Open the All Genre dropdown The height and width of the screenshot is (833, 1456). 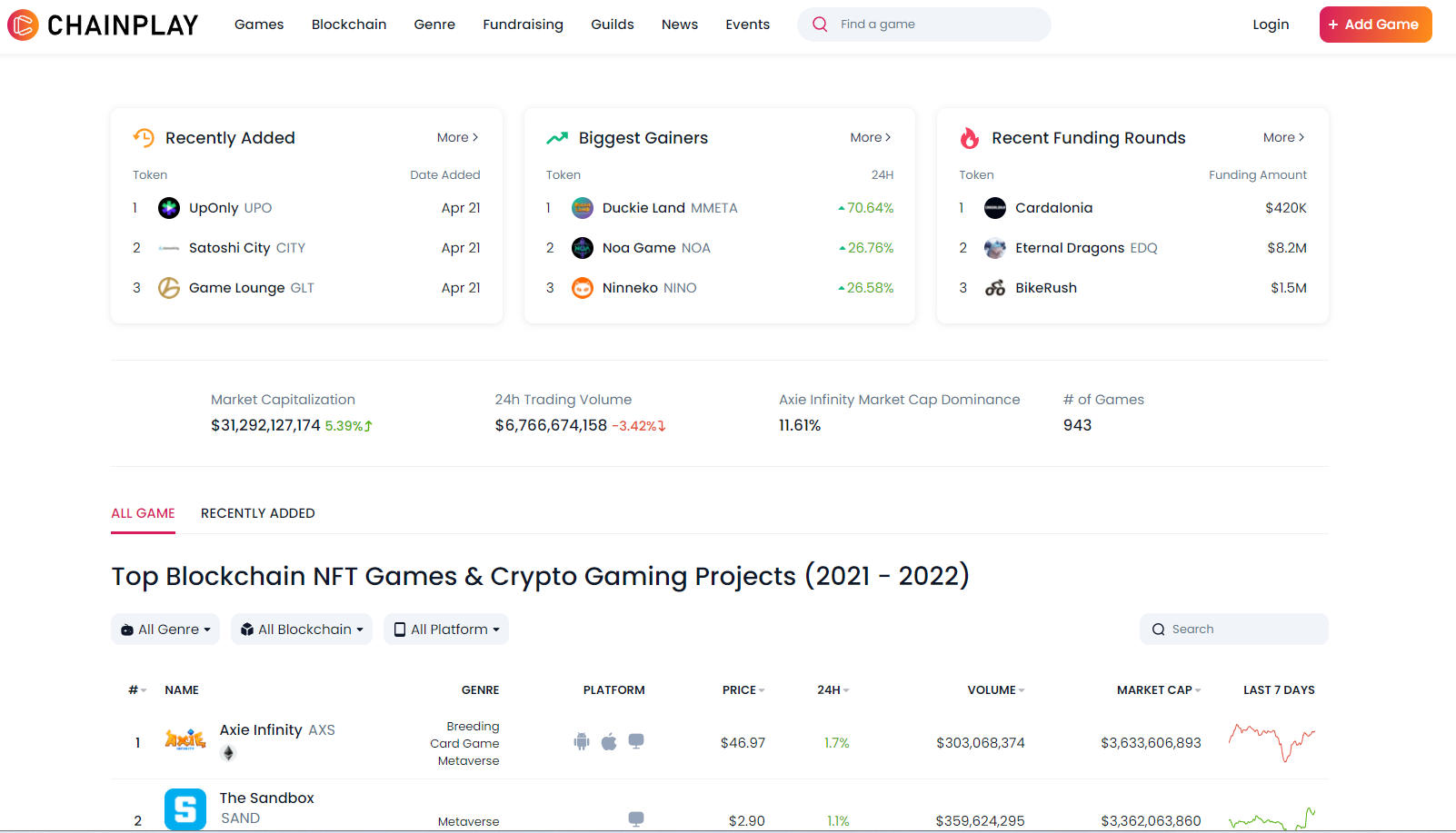165,630
